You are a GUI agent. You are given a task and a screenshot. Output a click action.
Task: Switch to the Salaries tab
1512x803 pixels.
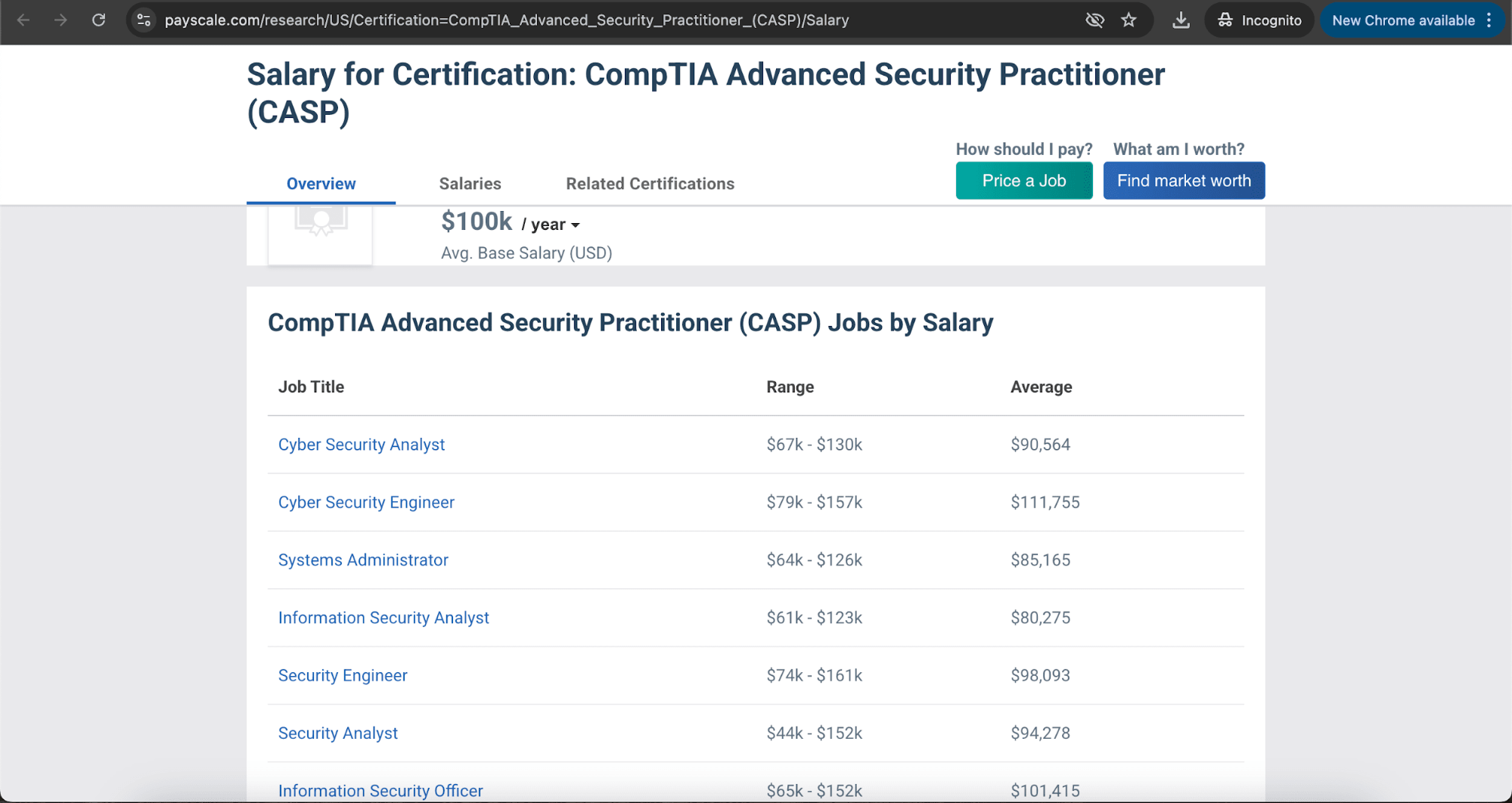pyautogui.click(x=470, y=184)
